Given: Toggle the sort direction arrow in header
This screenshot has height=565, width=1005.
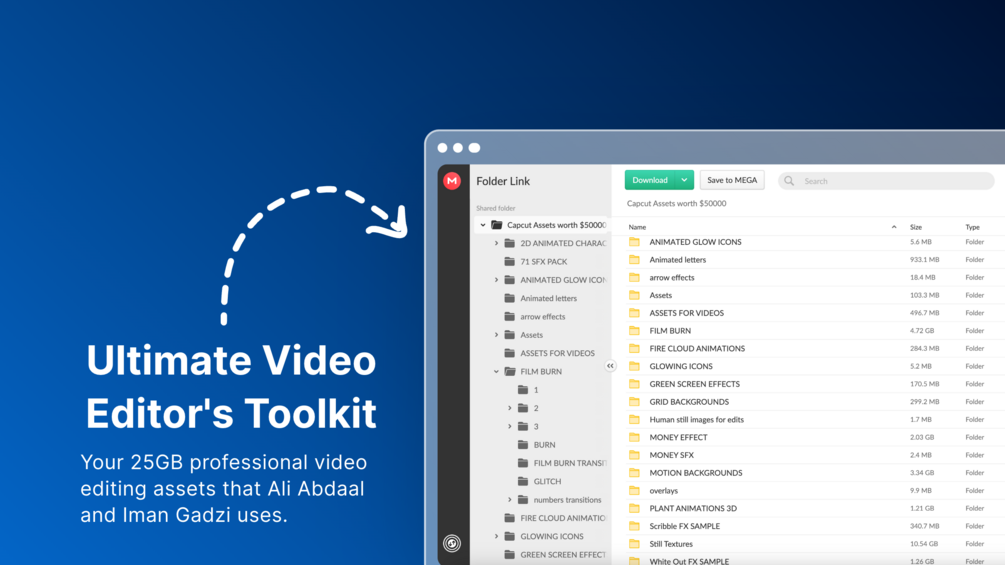Looking at the screenshot, I should click(x=893, y=227).
